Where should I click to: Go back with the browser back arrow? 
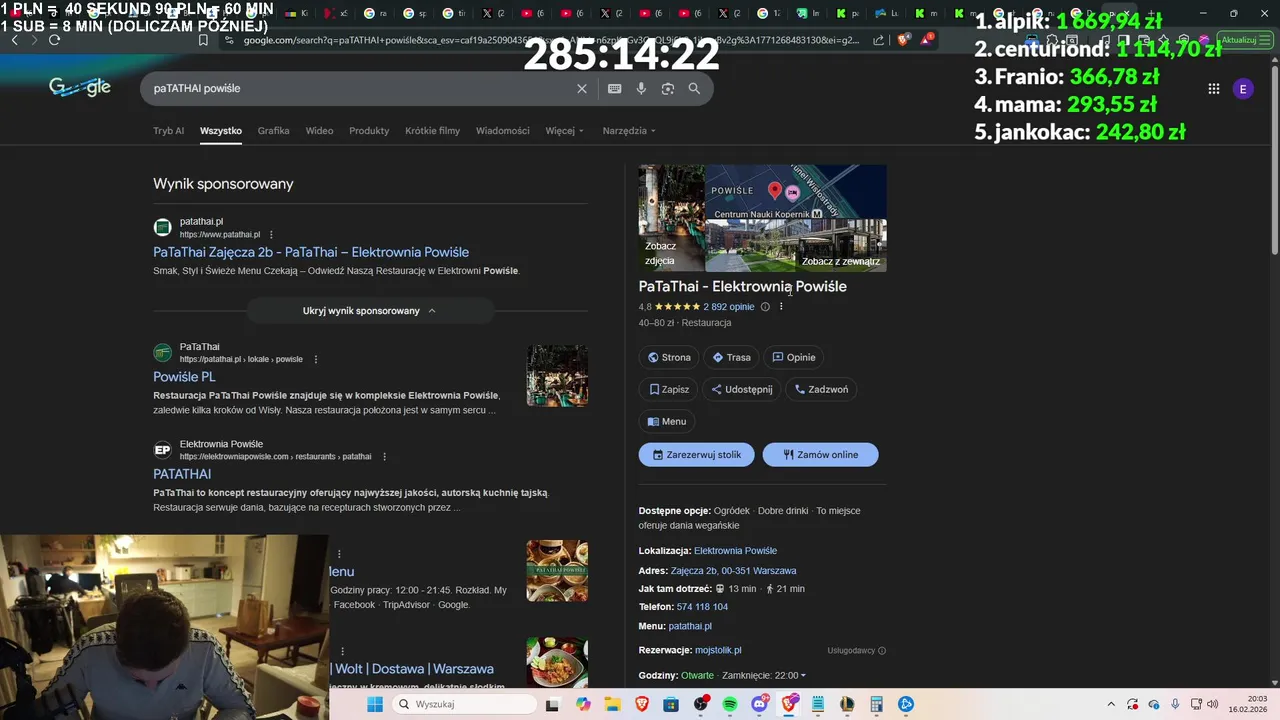click(x=14, y=40)
